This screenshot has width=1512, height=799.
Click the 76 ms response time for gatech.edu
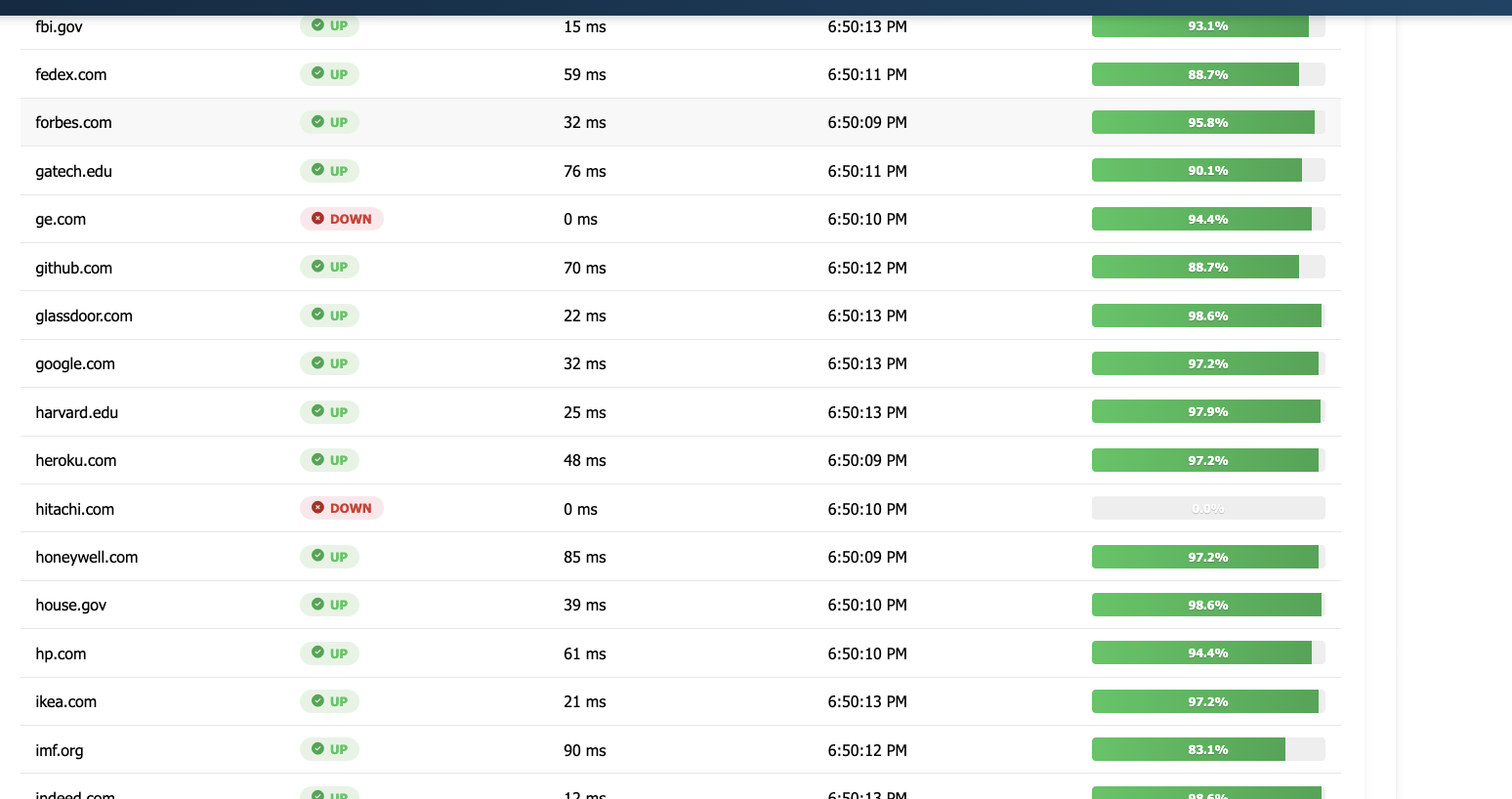pos(584,171)
